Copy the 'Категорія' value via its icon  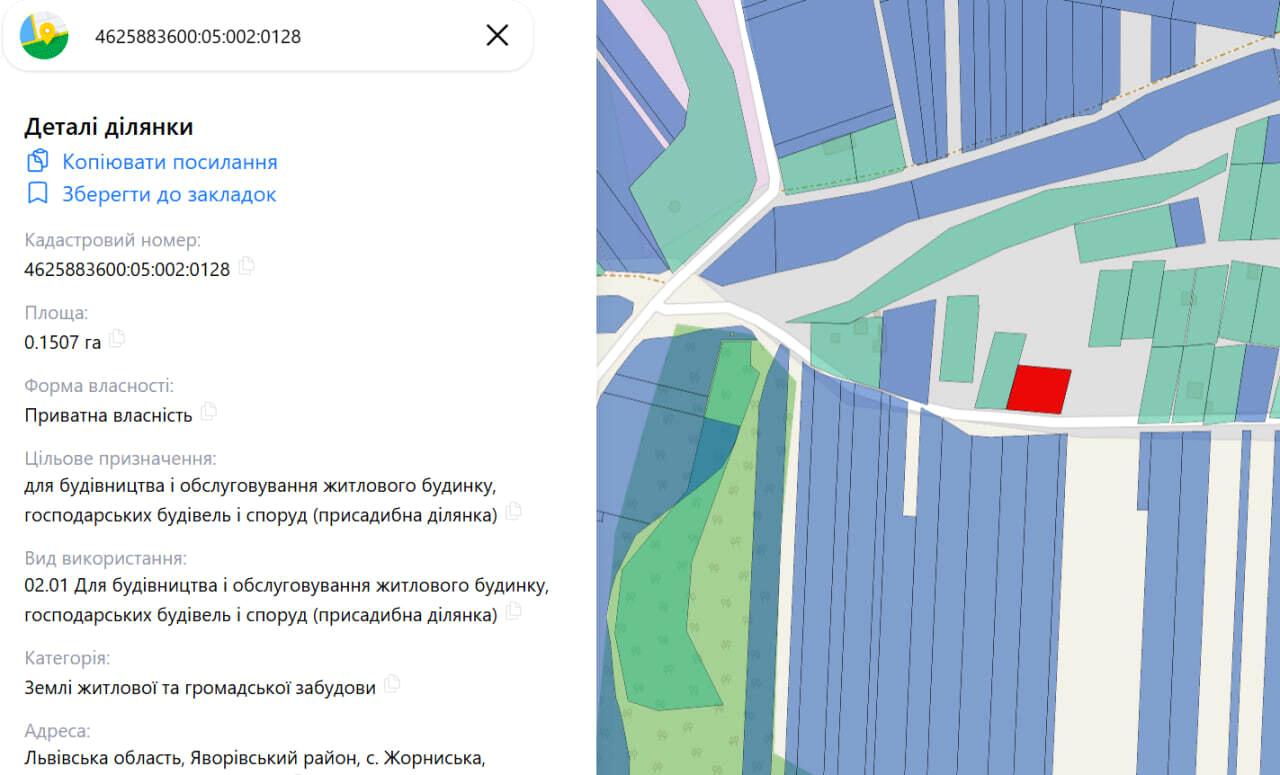(392, 684)
